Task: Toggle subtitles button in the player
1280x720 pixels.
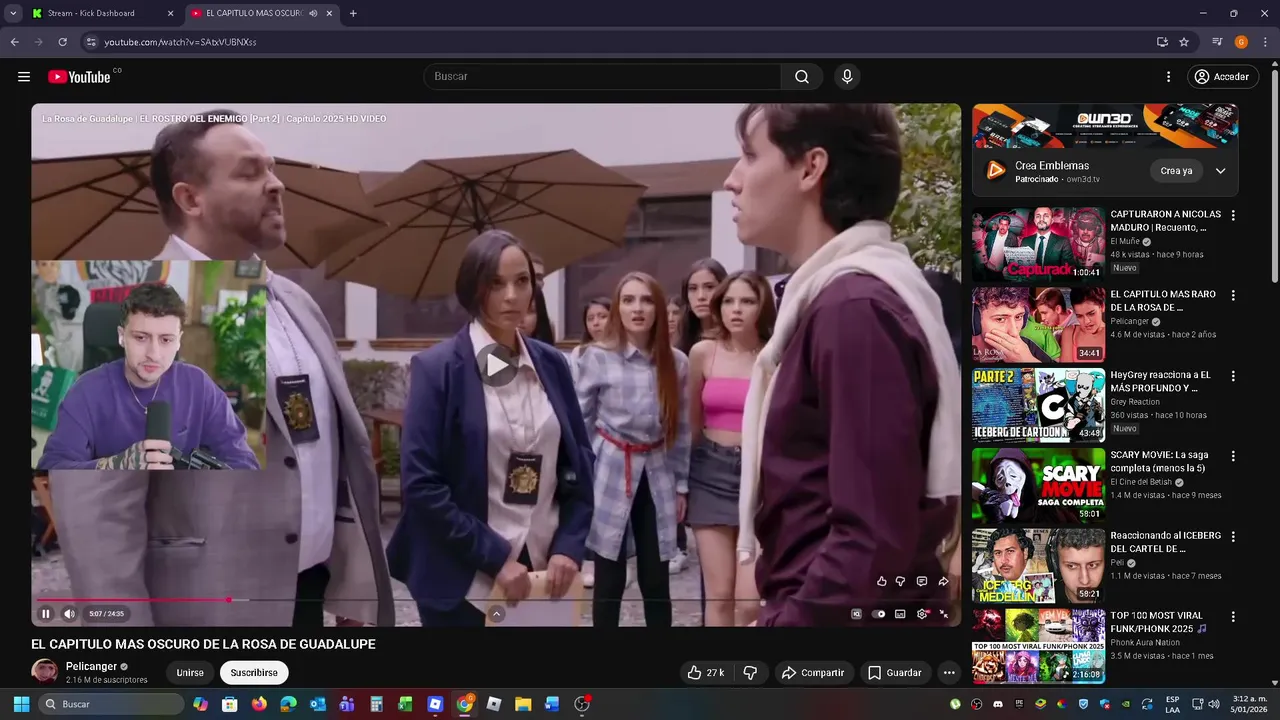Action: point(900,614)
